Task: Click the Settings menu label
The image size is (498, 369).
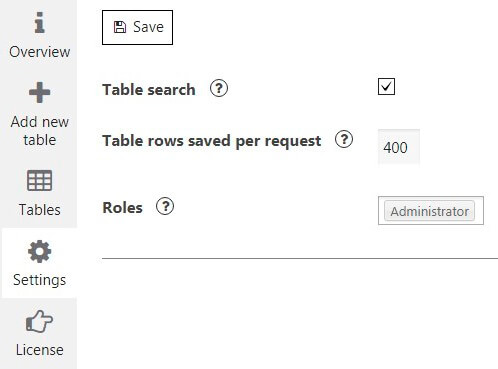Action: tap(40, 280)
